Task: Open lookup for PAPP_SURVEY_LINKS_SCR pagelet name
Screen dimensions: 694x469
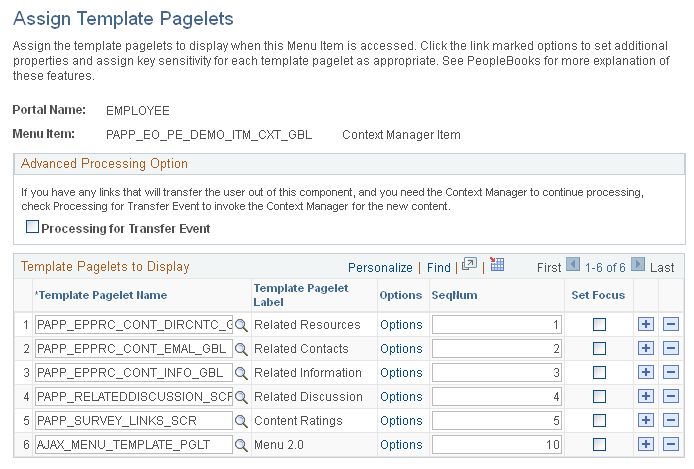Action: pos(241,421)
